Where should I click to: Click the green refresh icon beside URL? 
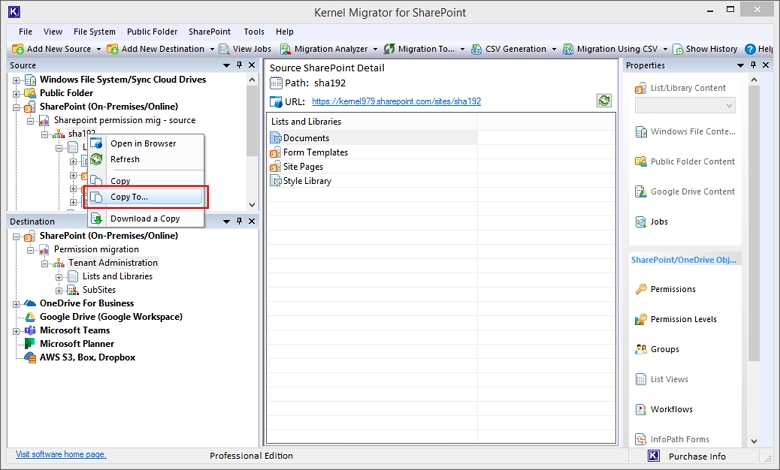tap(604, 101)
